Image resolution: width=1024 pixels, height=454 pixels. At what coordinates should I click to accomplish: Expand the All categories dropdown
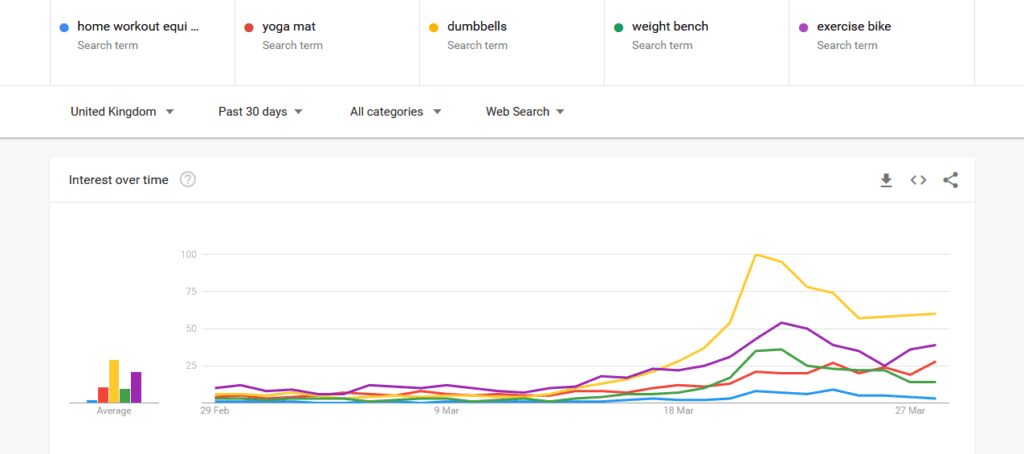click(x=395, y=112)
